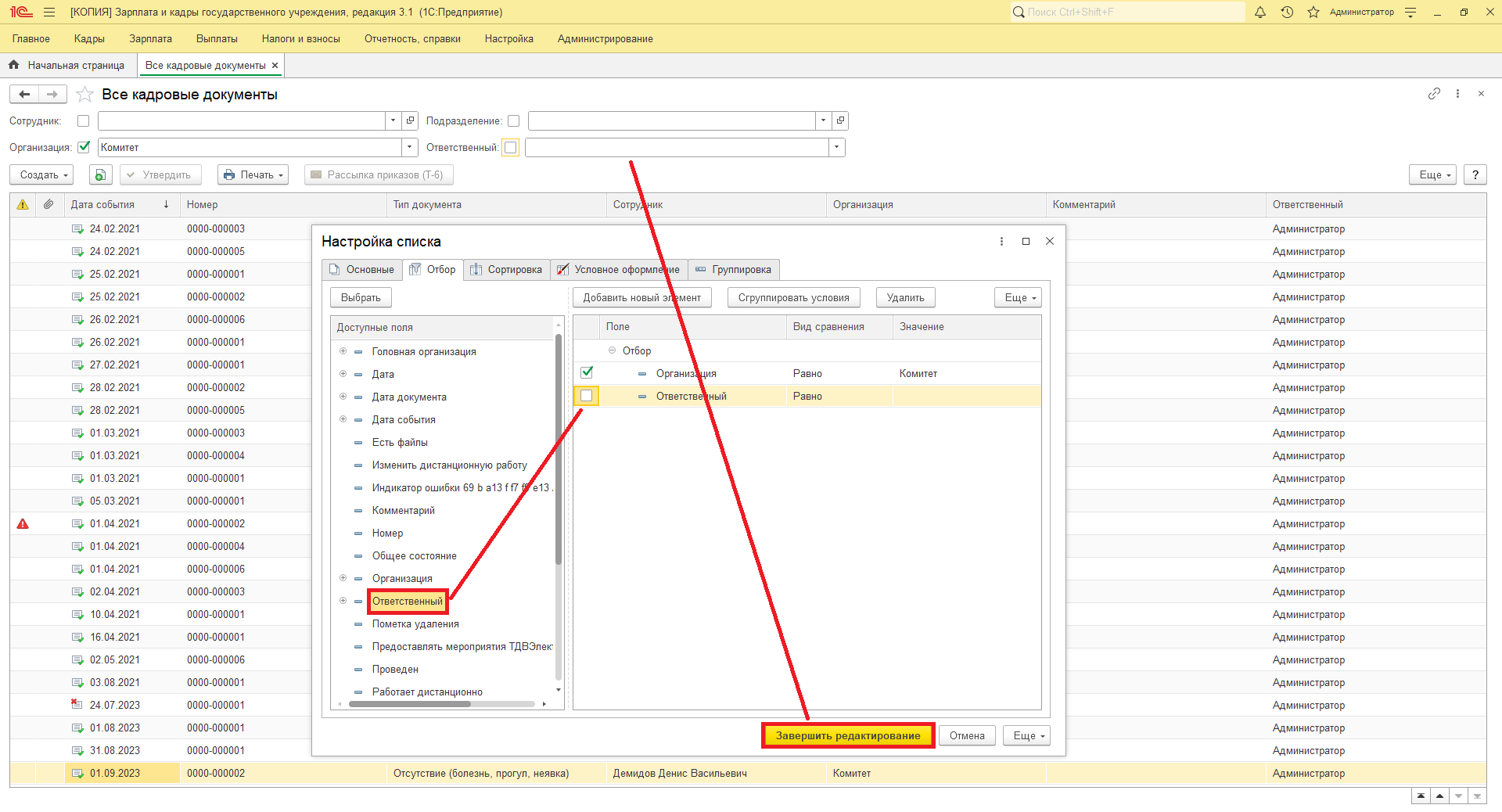Open the Комитет organization dropdown arrow

409,147
